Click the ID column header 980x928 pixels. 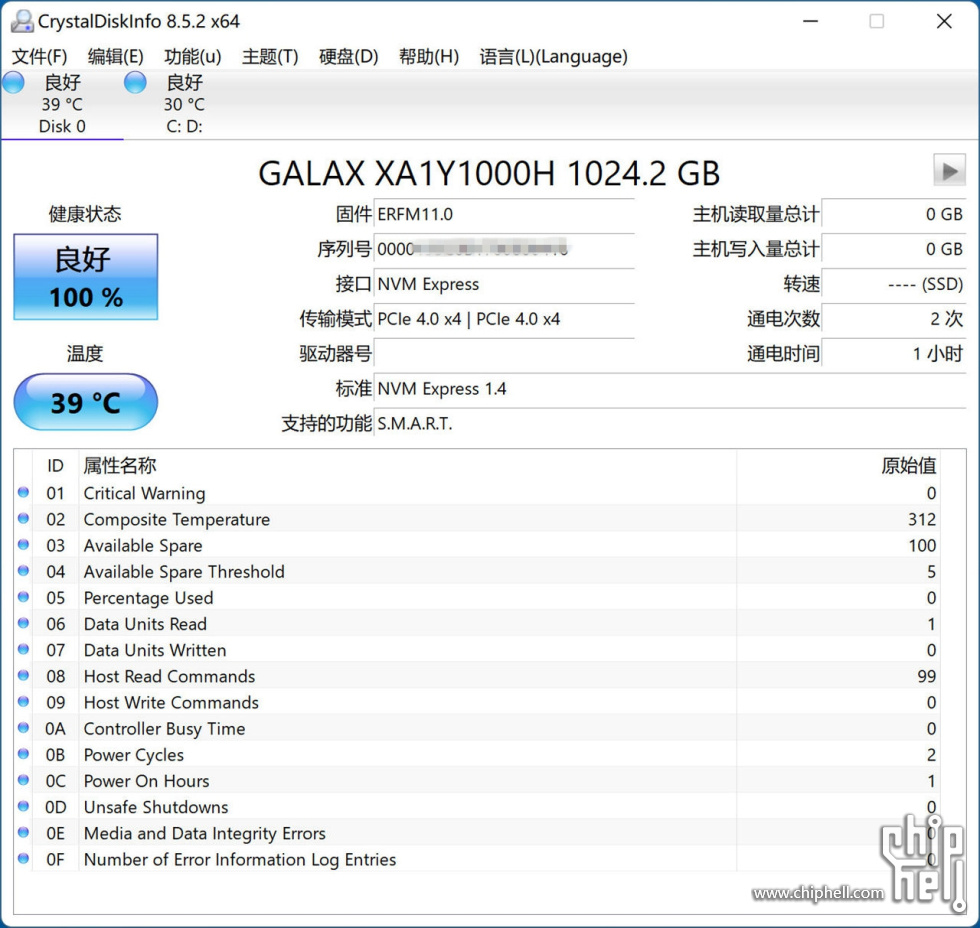pos(55,466)
